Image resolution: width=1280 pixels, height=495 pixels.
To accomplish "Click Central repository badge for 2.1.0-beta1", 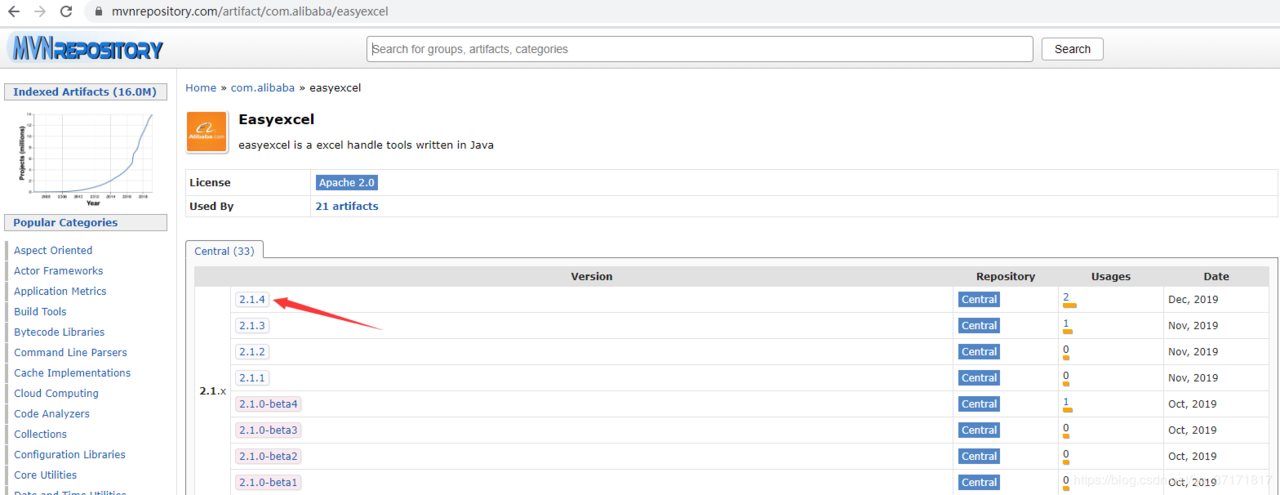I will (x=979, y=481).
